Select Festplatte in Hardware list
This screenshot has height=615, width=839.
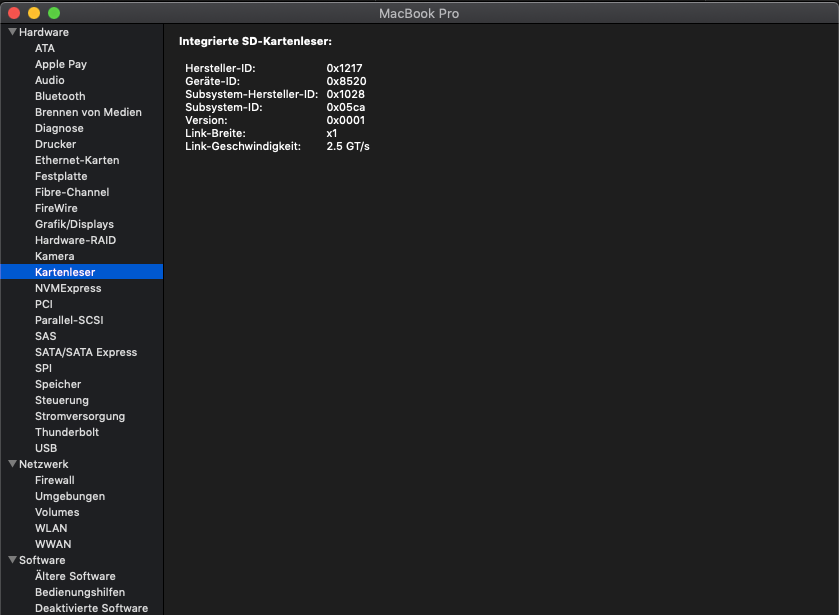[x=61, y=176]
